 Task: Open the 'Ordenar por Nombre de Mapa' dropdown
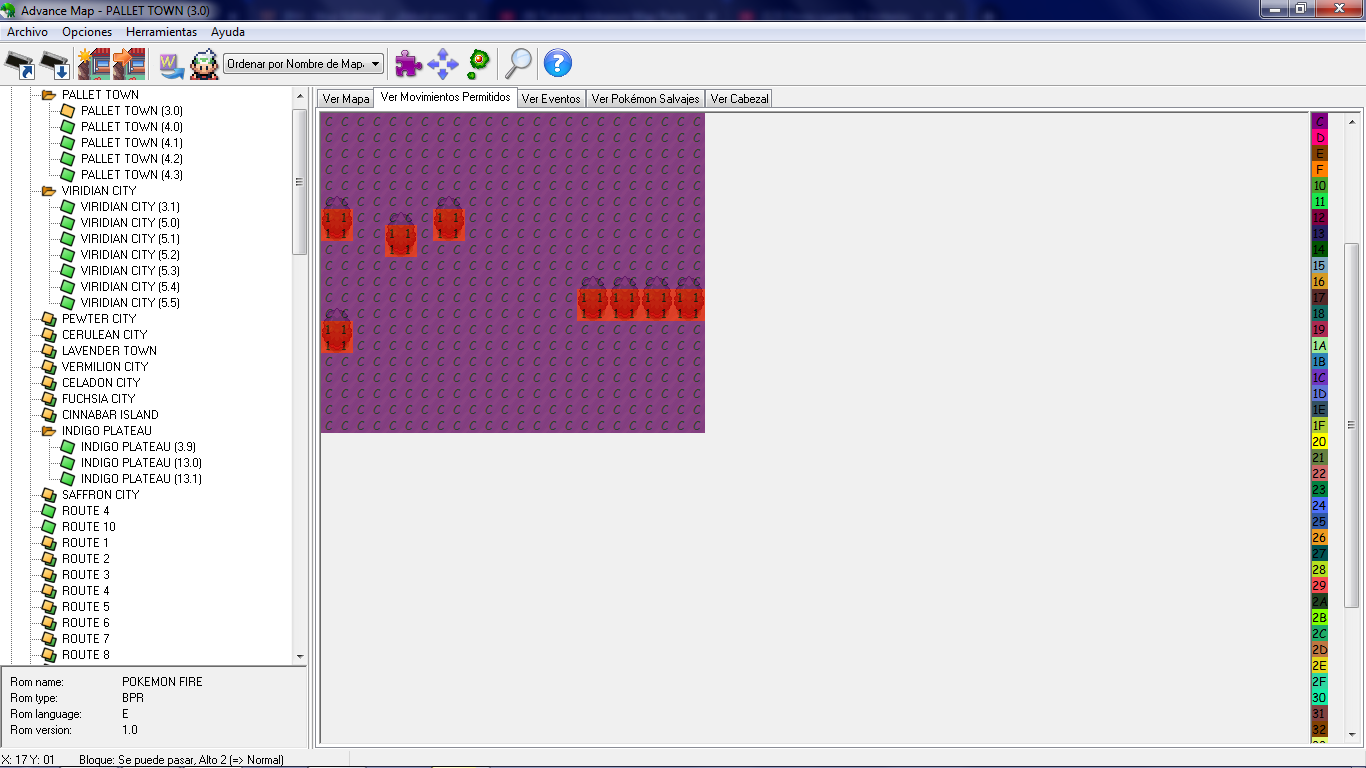[x=303, y=64]
